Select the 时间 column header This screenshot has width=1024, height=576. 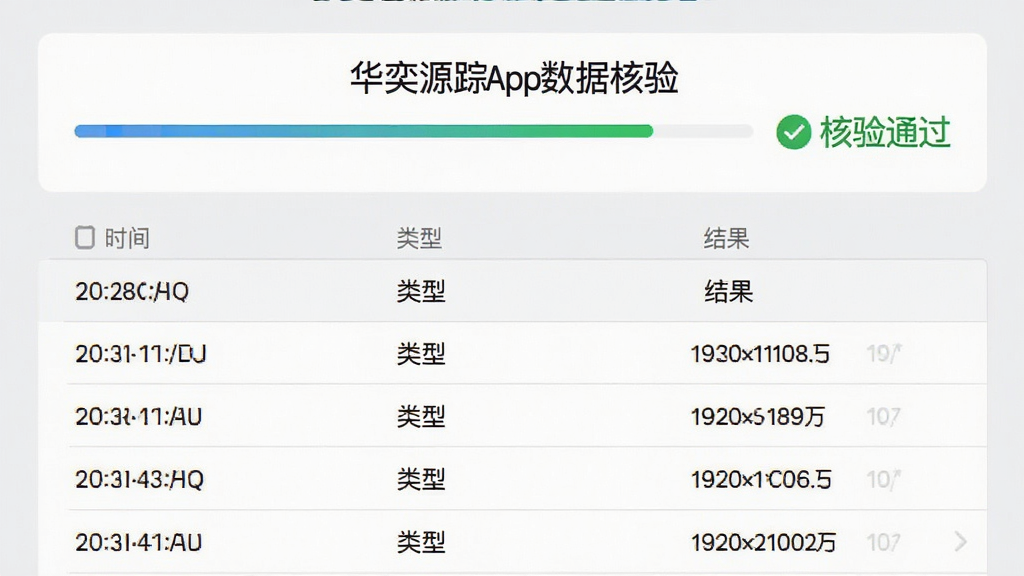click(127, 238)
